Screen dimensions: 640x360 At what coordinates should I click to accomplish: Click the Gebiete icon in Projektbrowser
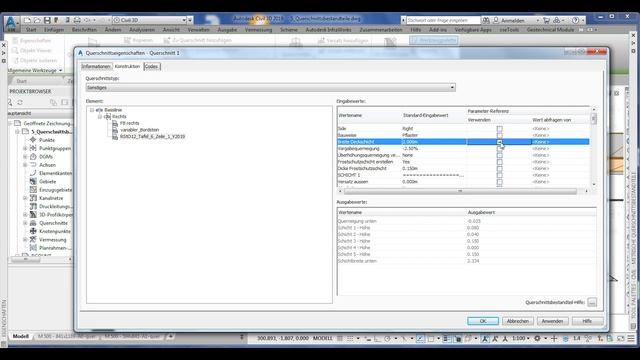pos(33,181)
